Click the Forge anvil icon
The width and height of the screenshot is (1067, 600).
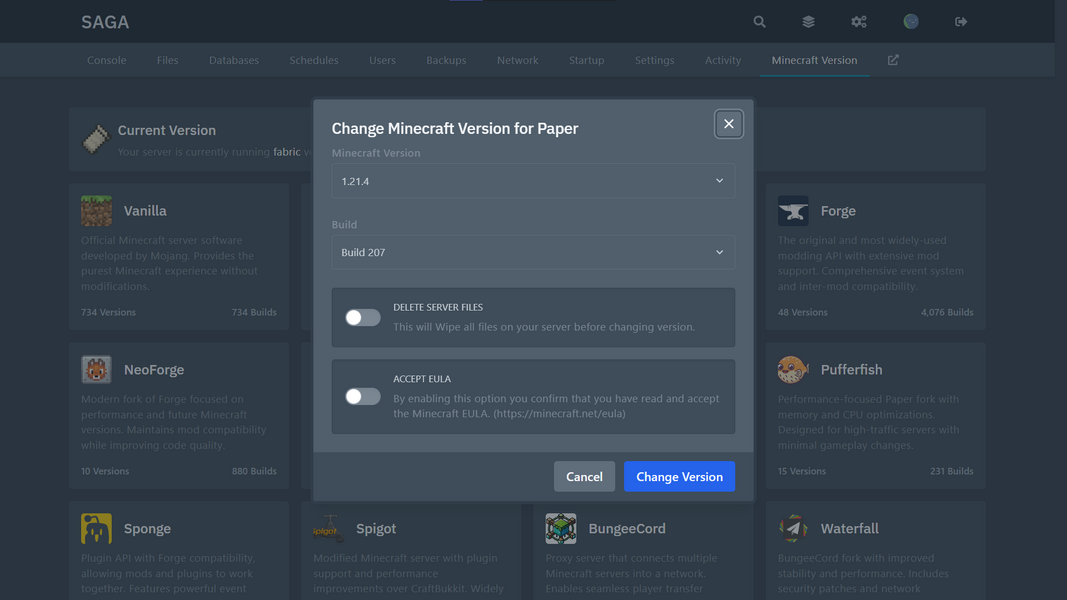pyautogui.click(x=793, y=211)
